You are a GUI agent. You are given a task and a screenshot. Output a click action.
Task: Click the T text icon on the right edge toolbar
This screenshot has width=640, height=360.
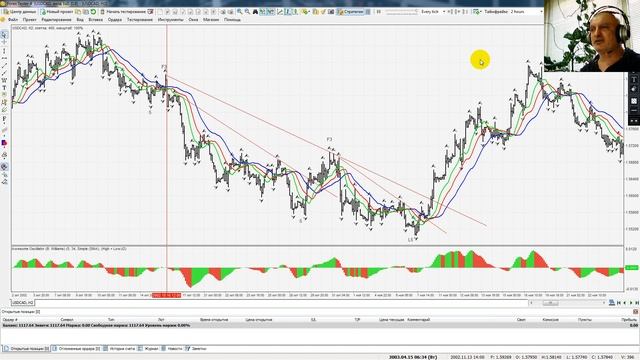coord(633,80)
